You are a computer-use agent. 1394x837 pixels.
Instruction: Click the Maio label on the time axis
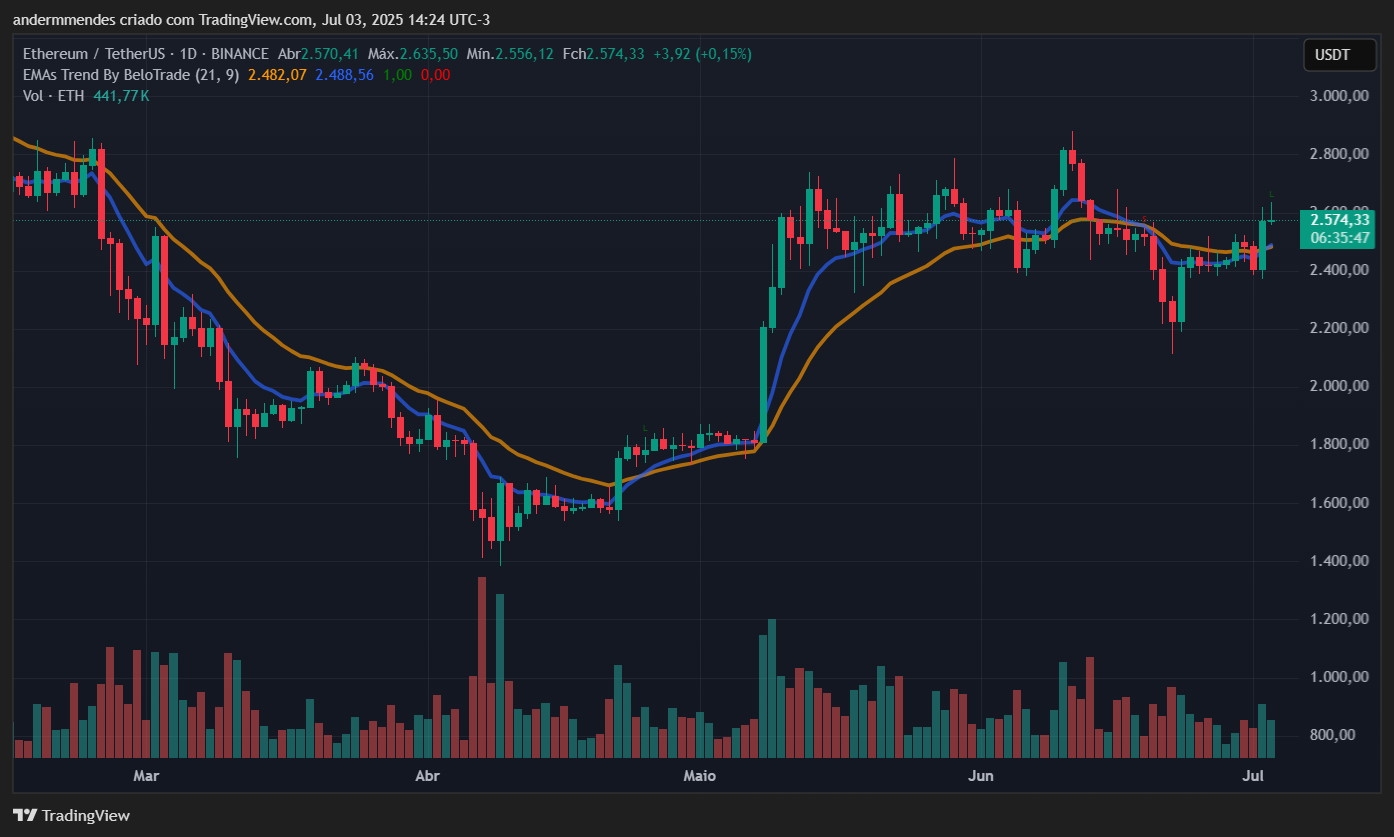(699, 775)
